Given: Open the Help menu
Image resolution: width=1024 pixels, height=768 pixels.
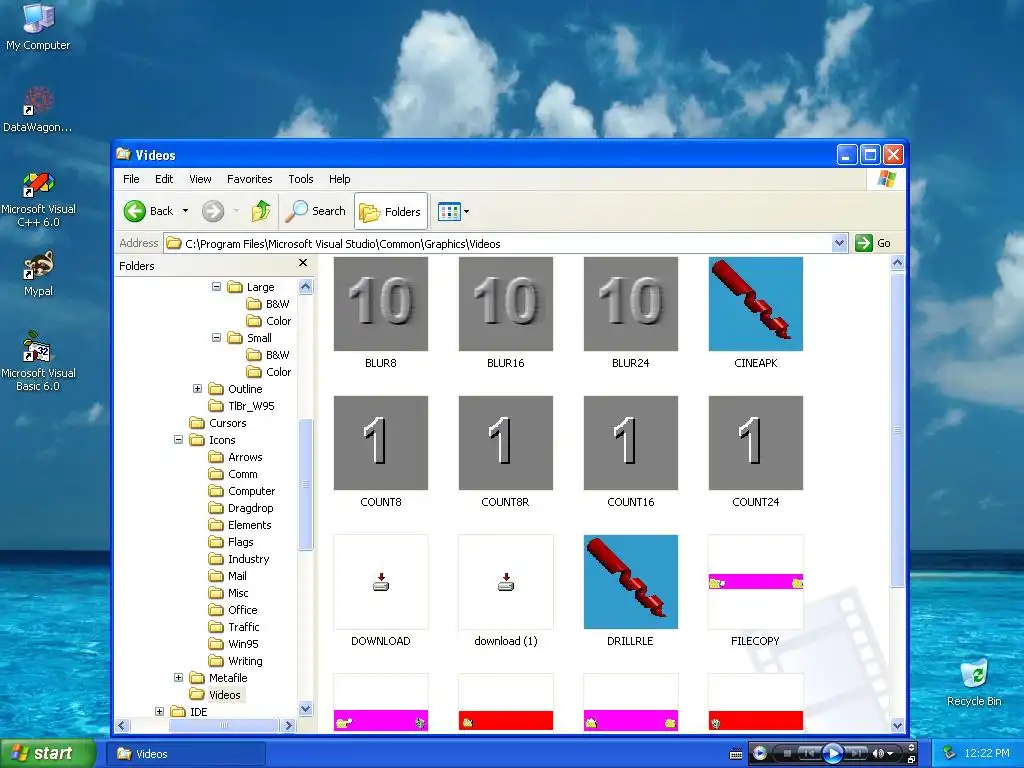Looking at the screenshot, I should point(339,179).
